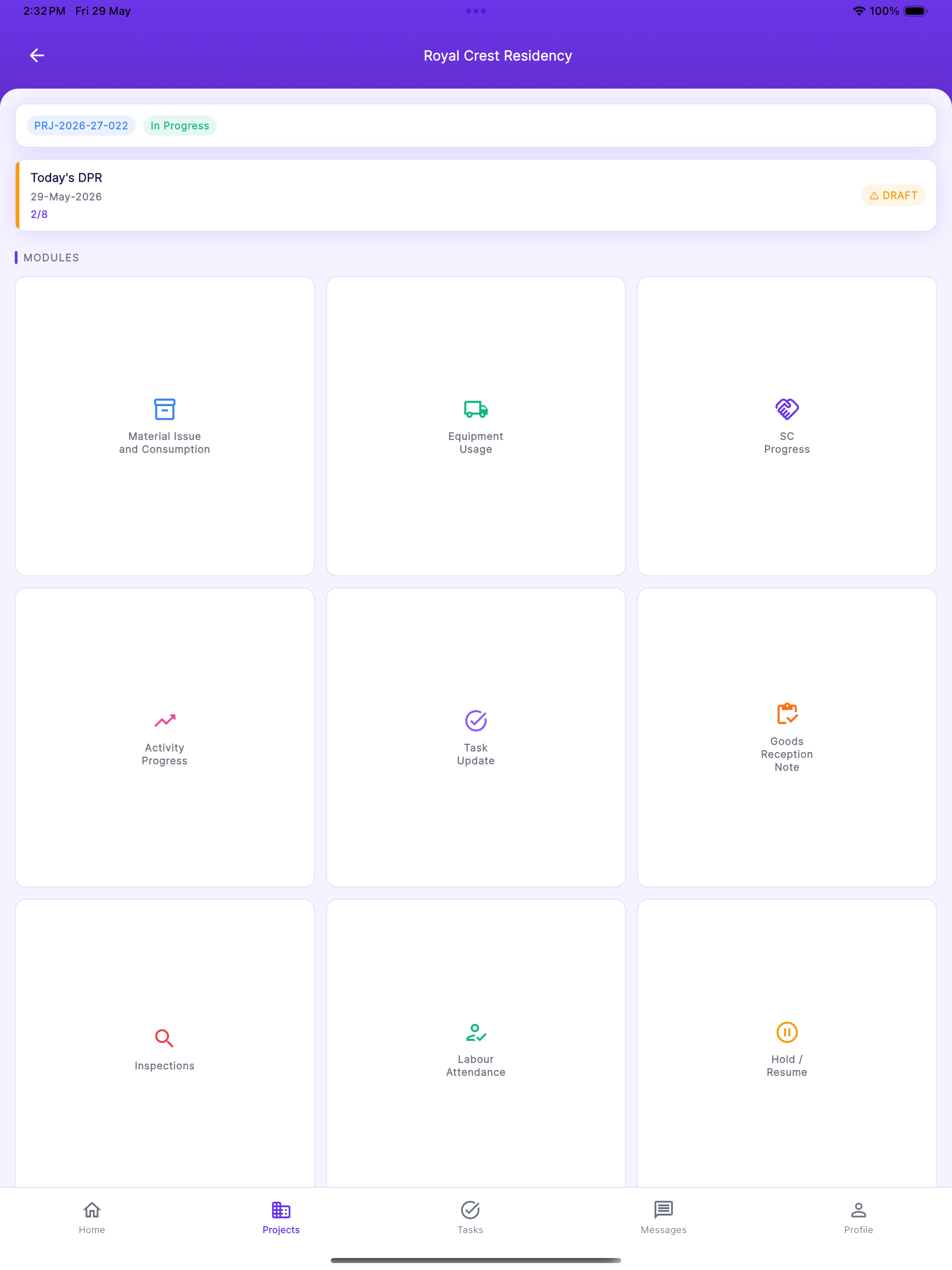Switch to the Tasks tab label
Viewport: 952px width, 1270px height.
(x=470, y=1230)
